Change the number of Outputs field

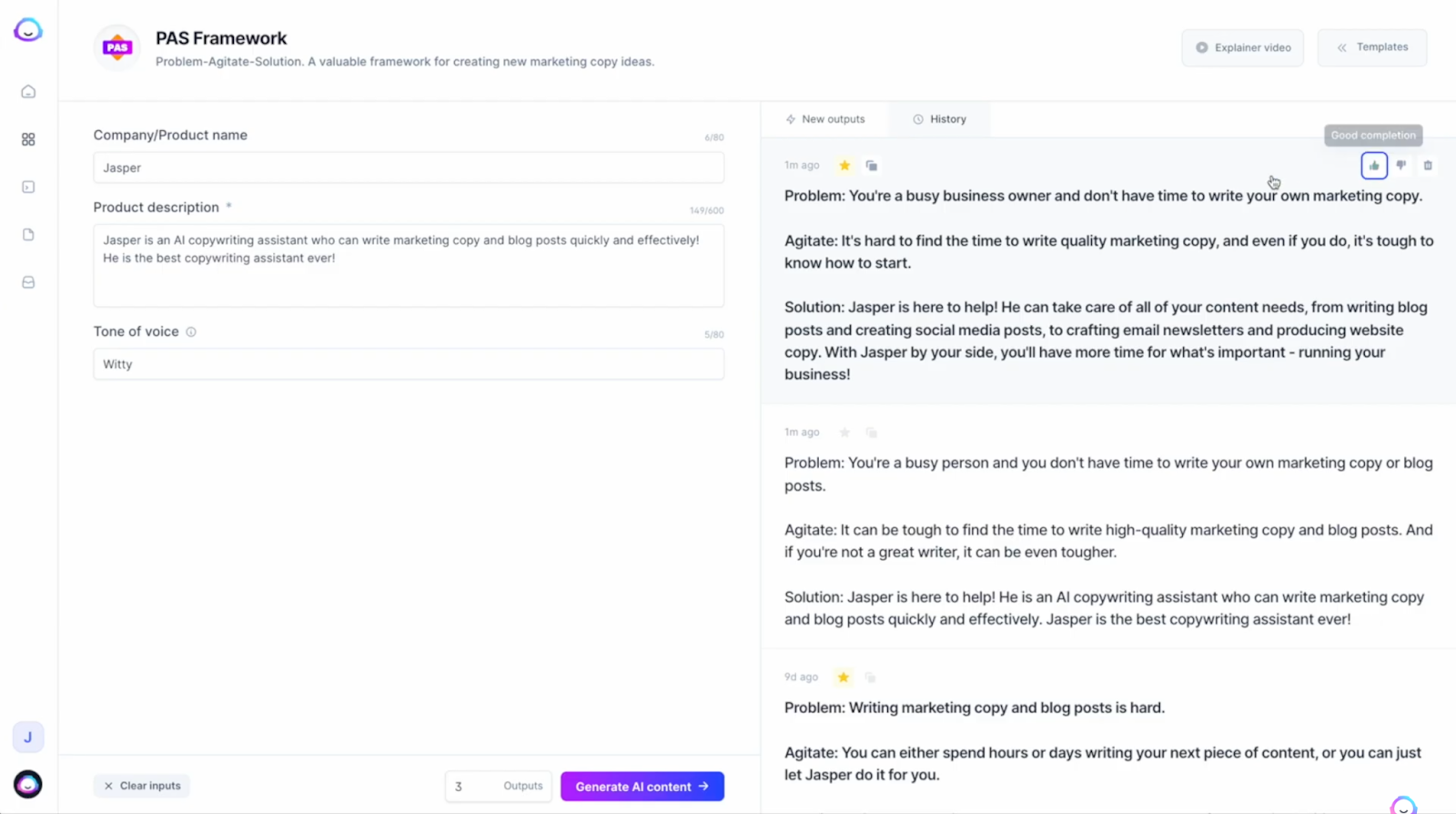click(x=498, y=786)
